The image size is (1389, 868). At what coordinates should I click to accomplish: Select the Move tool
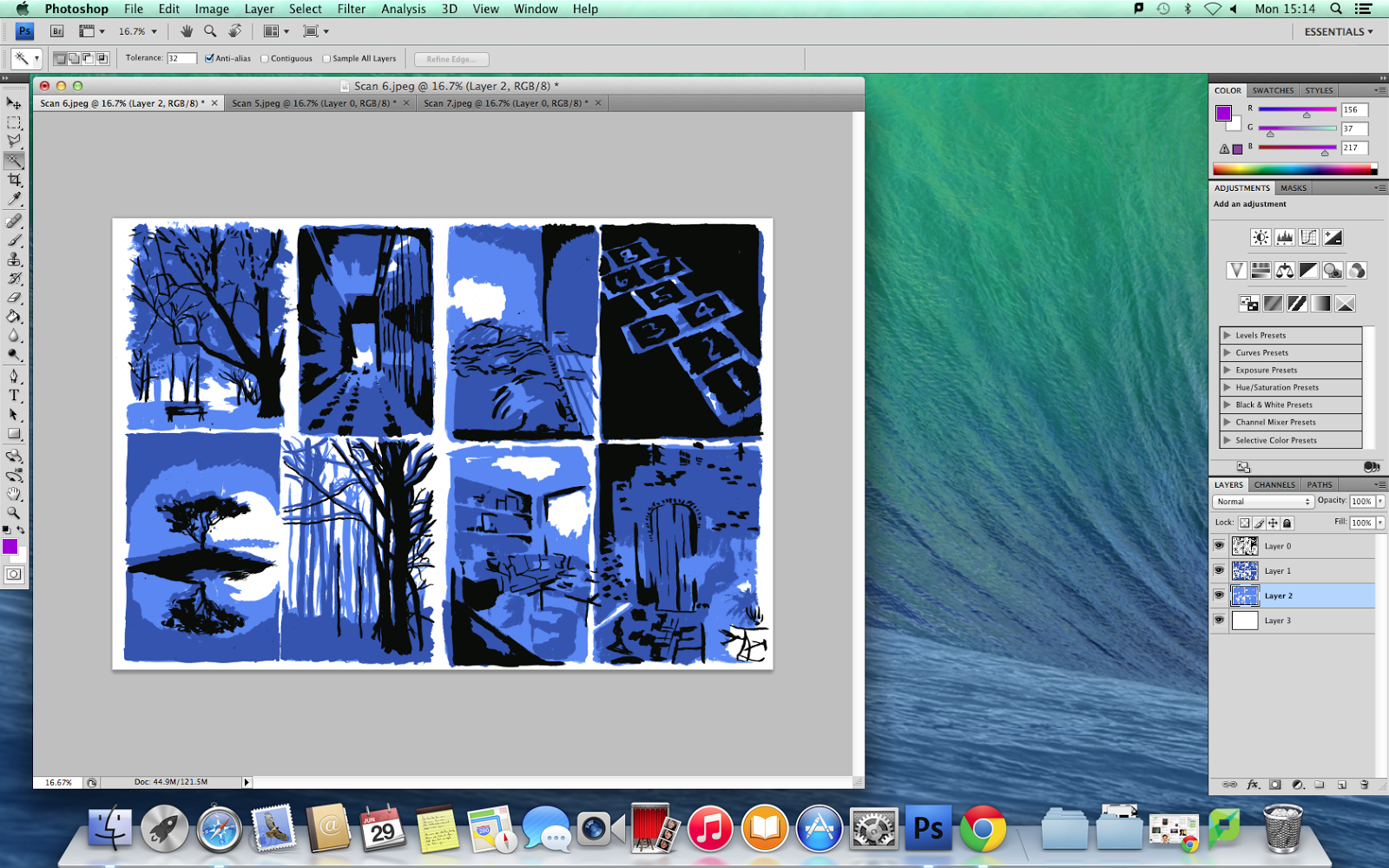(x=14, y=103)
